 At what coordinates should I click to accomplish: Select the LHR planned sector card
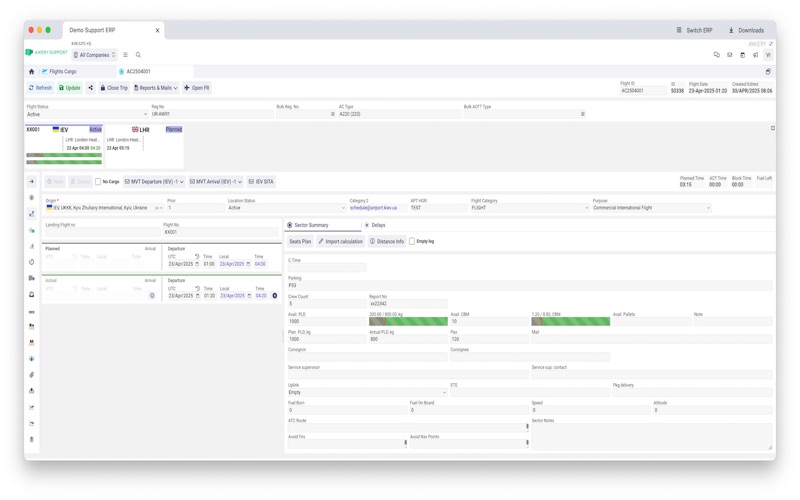pos(144,145)
